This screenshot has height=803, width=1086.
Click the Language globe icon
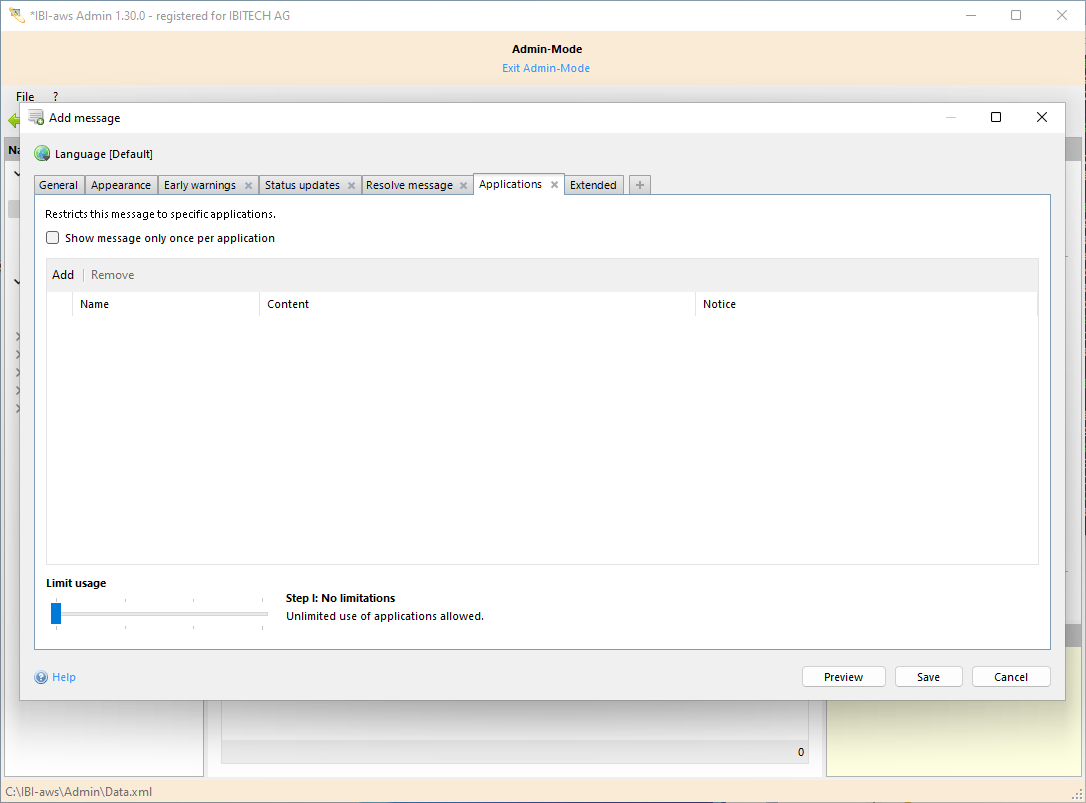click(42, 154)
